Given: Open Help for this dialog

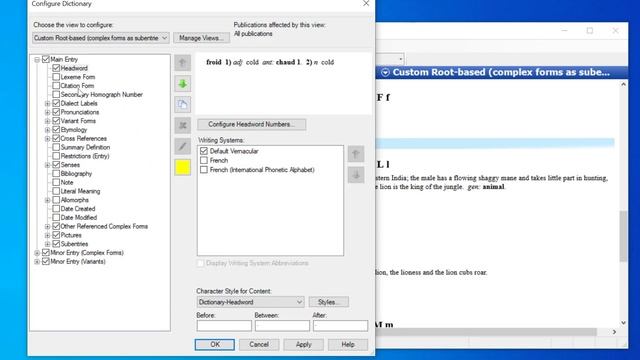Looking at the screenshot, I should click(348, 344).
